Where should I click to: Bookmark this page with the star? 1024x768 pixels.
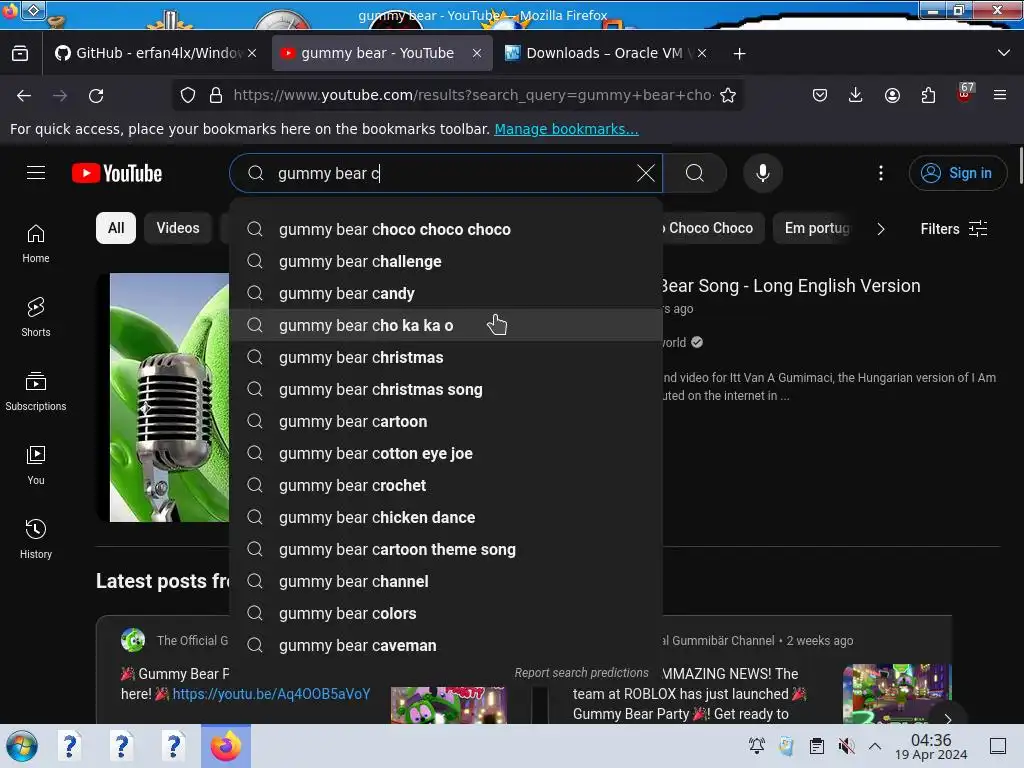(x=728, y=95)
